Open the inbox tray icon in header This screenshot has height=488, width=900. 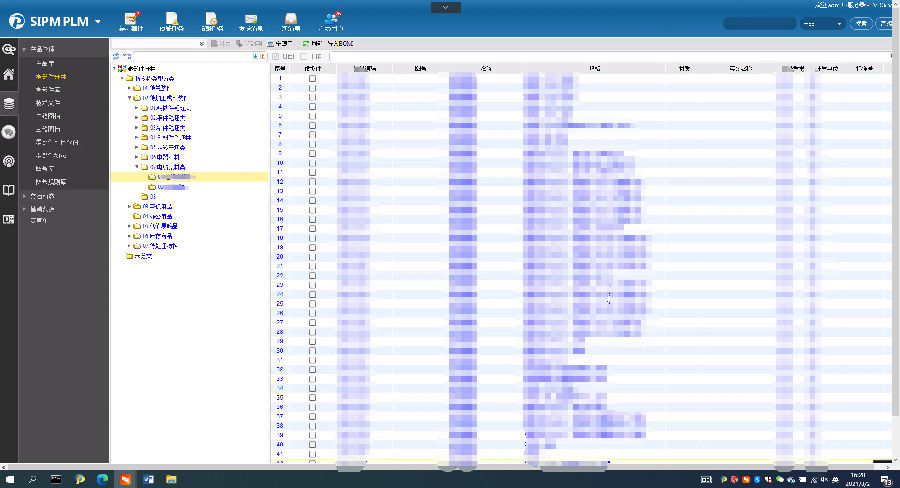(x=291, y=19)
